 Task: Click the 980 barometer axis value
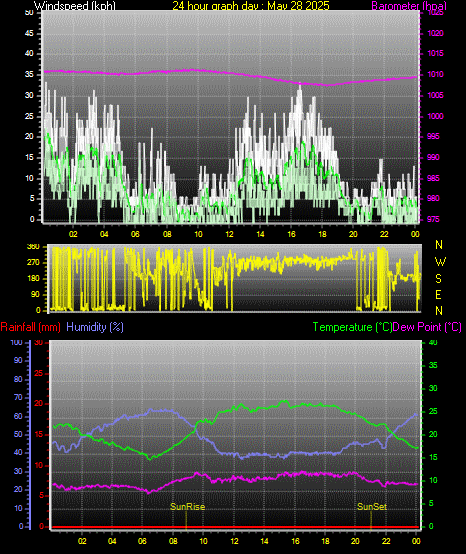point(433,199)
